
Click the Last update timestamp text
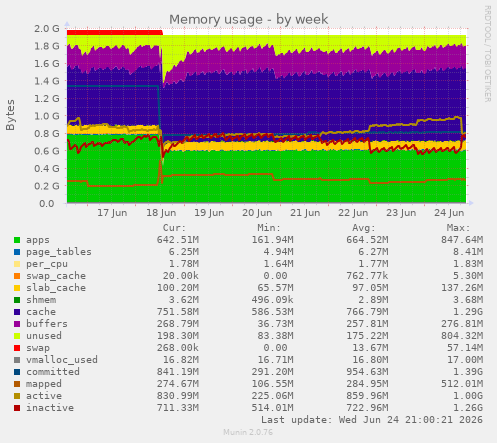point(372,420)
